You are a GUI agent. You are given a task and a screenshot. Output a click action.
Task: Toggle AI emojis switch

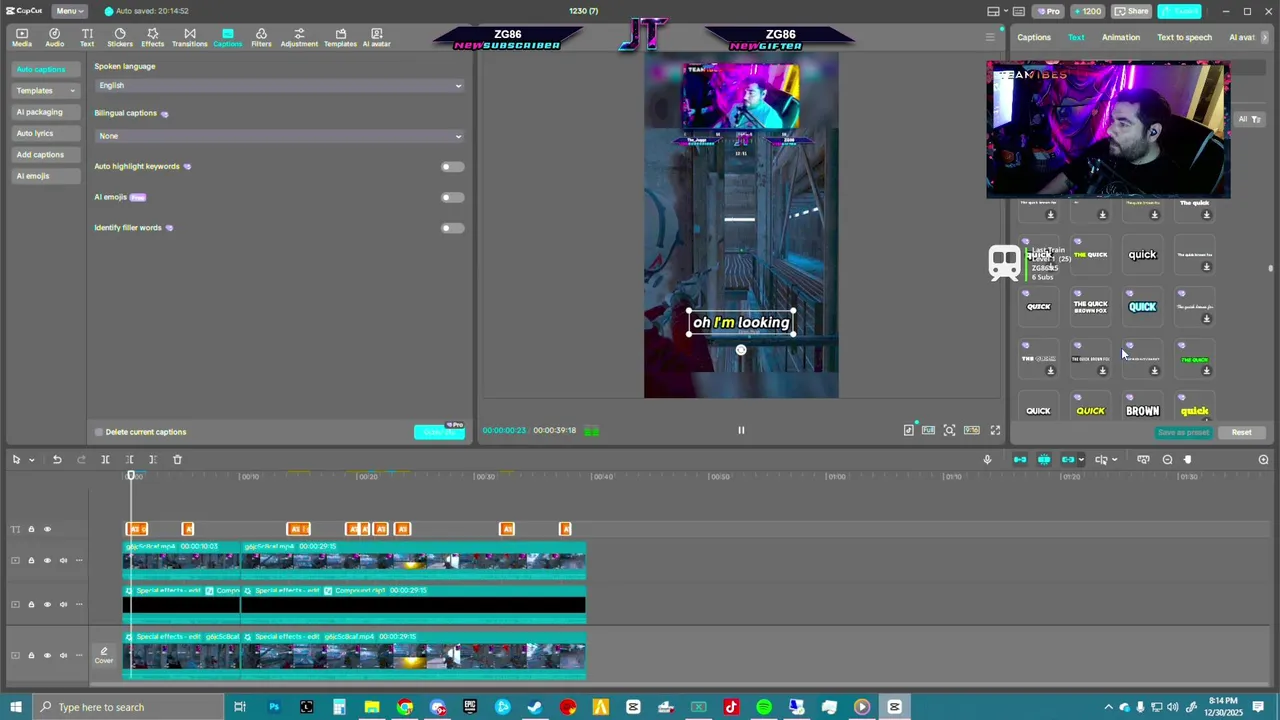[452, 197]
